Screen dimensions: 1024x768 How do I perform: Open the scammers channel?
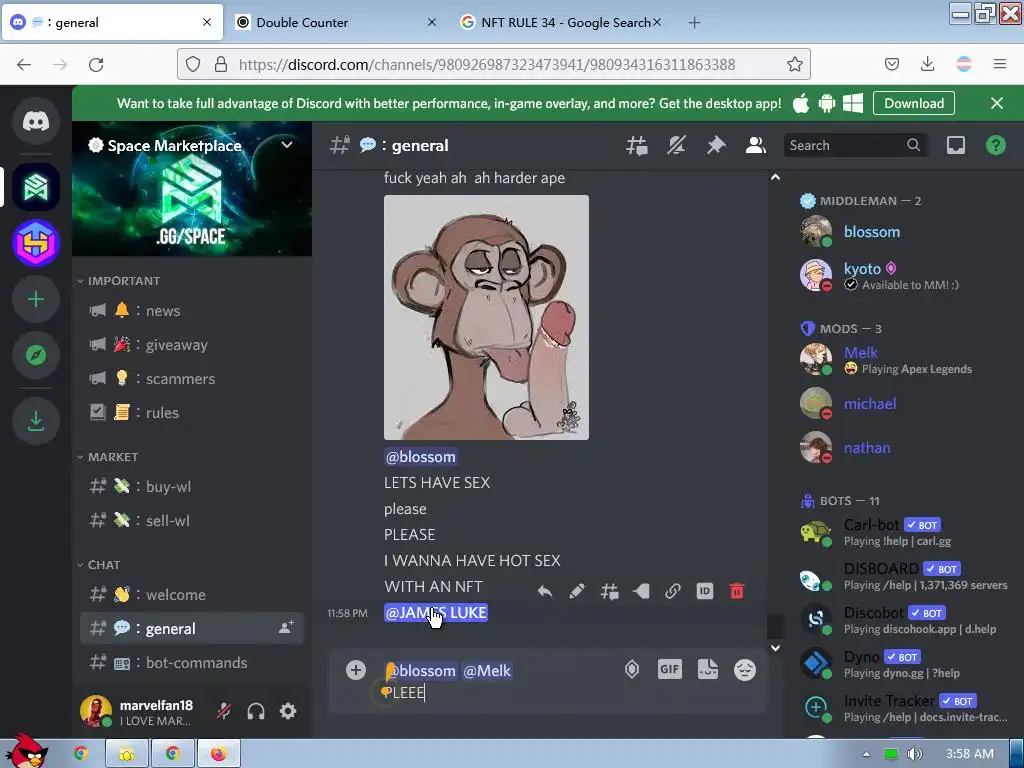click(192, 379)
